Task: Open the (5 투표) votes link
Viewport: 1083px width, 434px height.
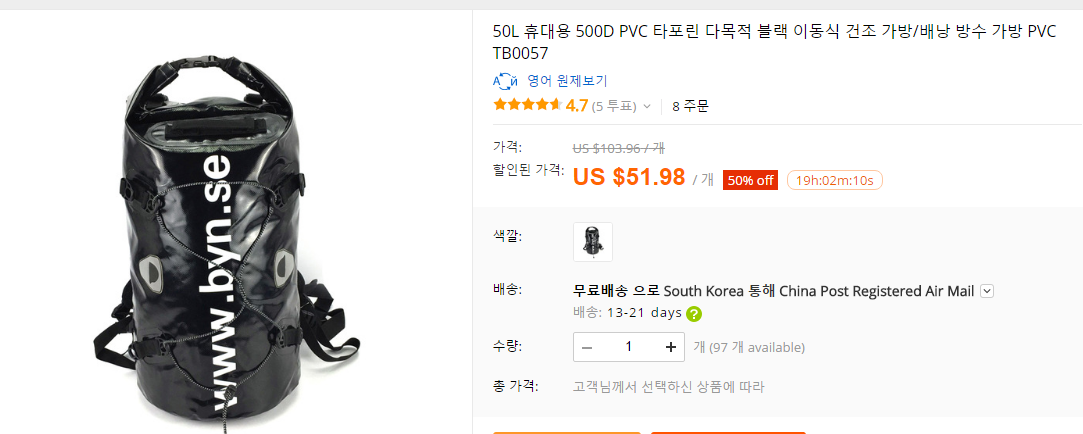Action: coord(614,106)
